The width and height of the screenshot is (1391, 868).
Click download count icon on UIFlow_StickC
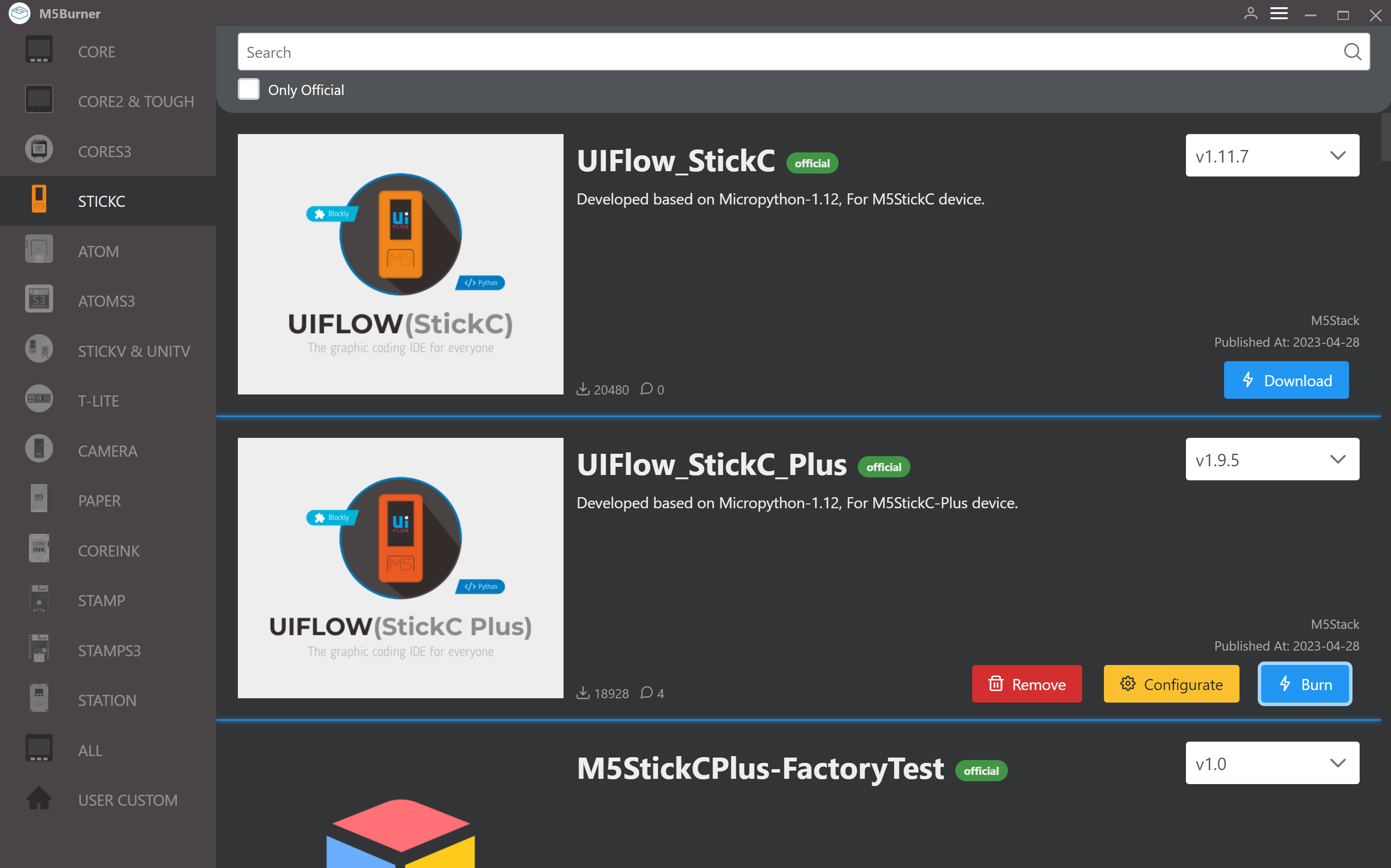(582, 389)
